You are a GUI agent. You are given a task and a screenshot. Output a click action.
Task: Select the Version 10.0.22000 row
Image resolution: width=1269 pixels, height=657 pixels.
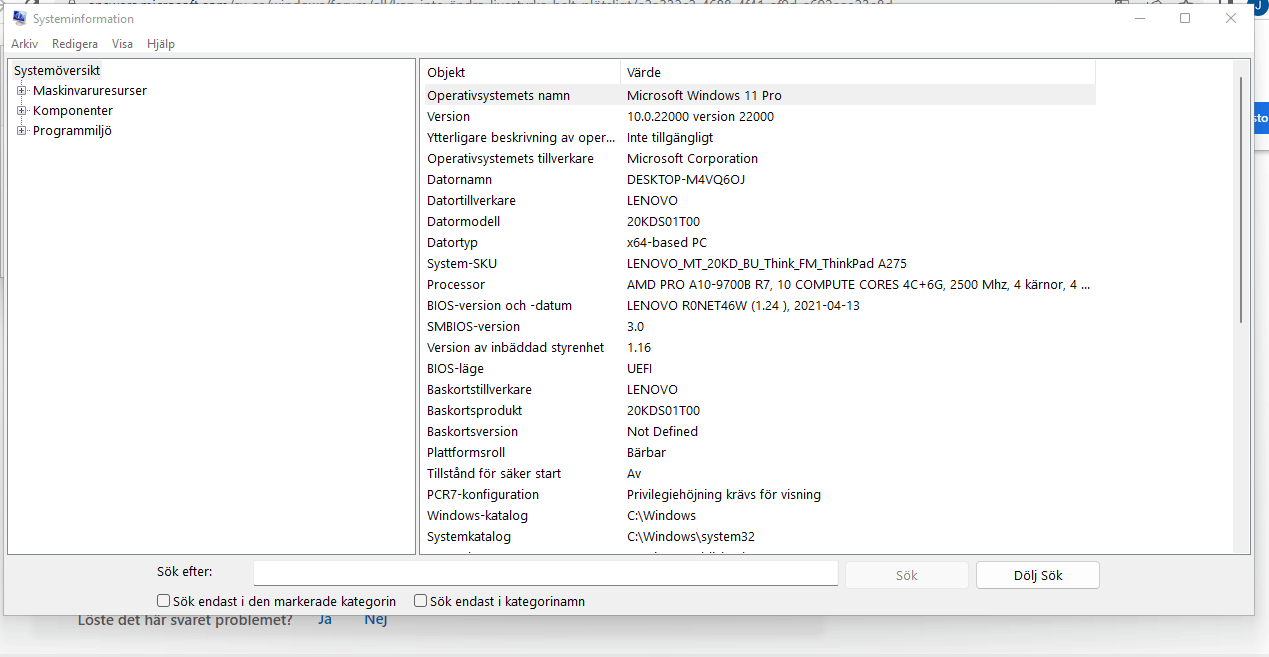[758, 116]
